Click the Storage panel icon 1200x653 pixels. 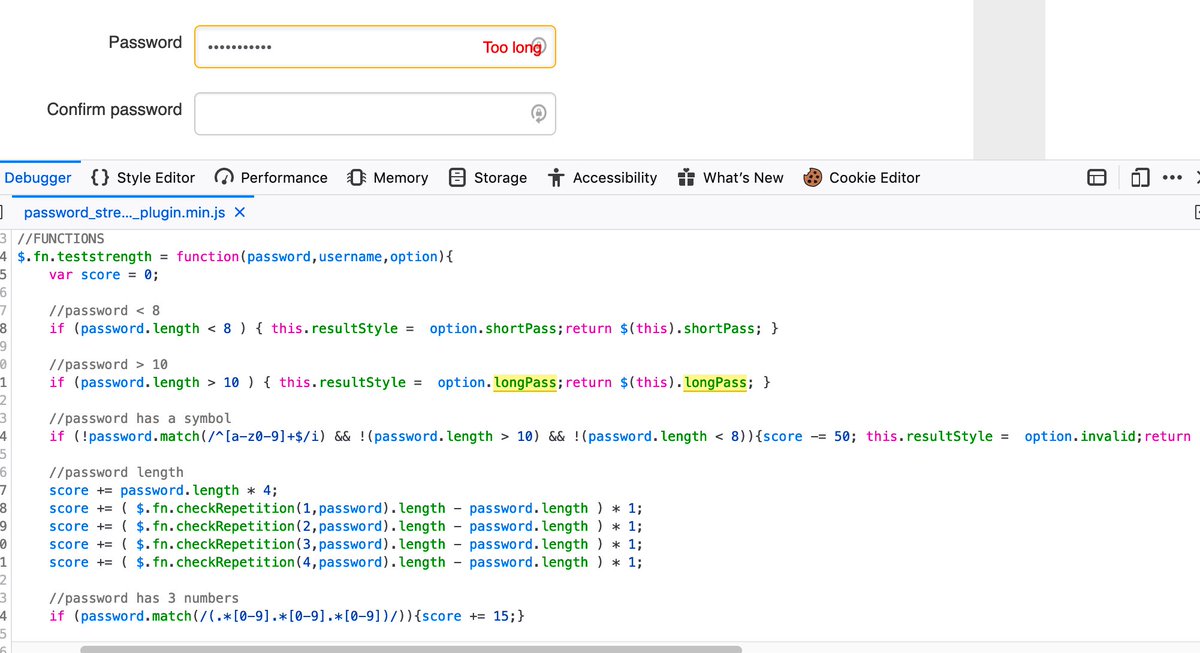[x=457, y=177]
